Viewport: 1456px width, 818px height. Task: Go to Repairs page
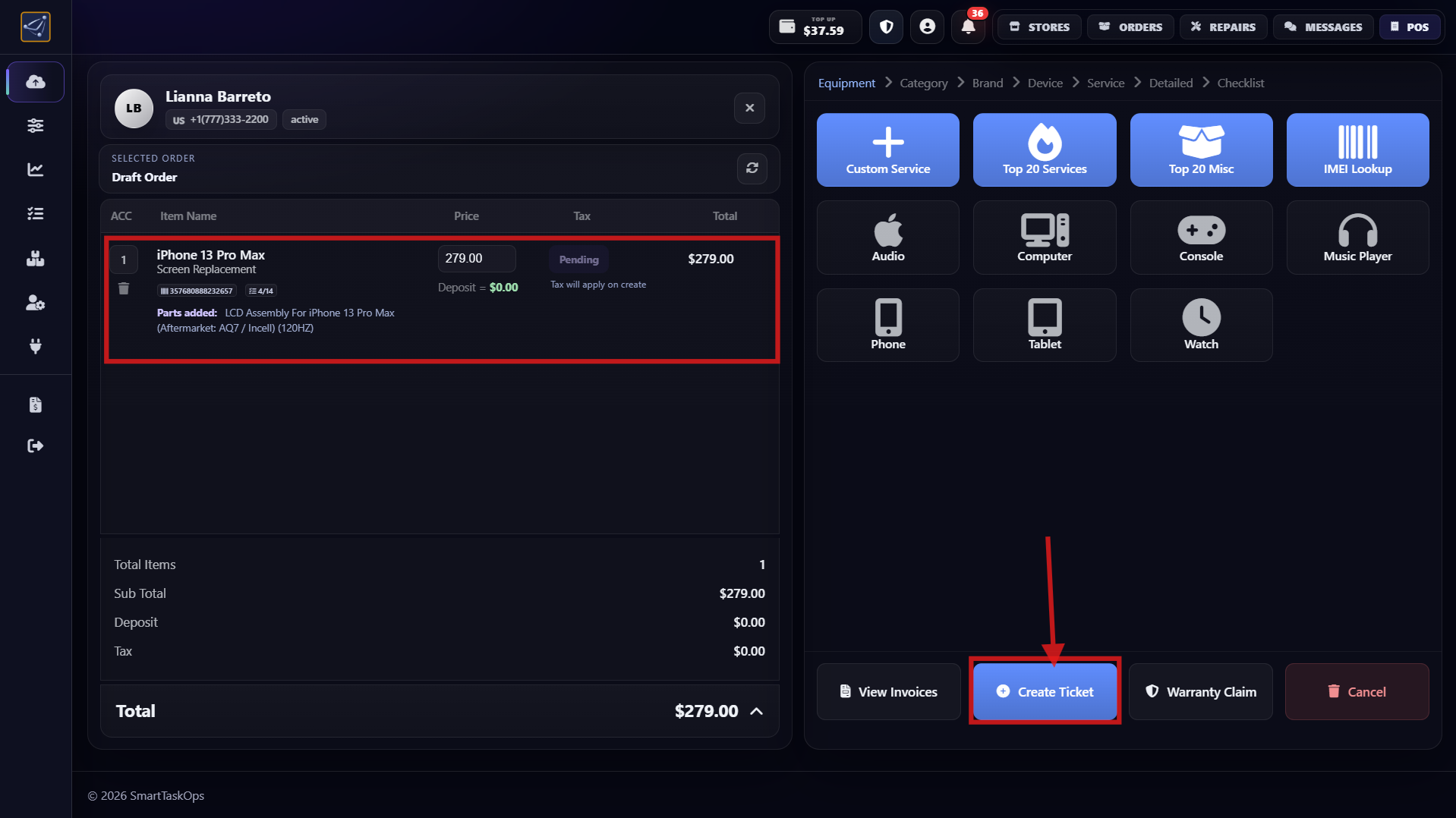[1223, 27]
